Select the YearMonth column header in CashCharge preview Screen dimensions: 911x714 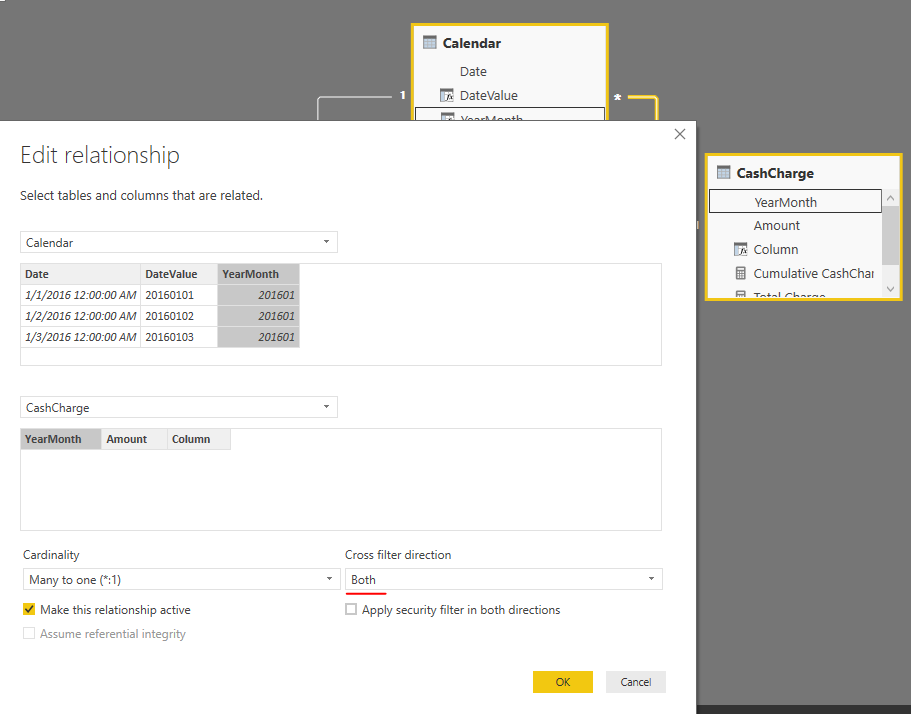click(61, 439)
